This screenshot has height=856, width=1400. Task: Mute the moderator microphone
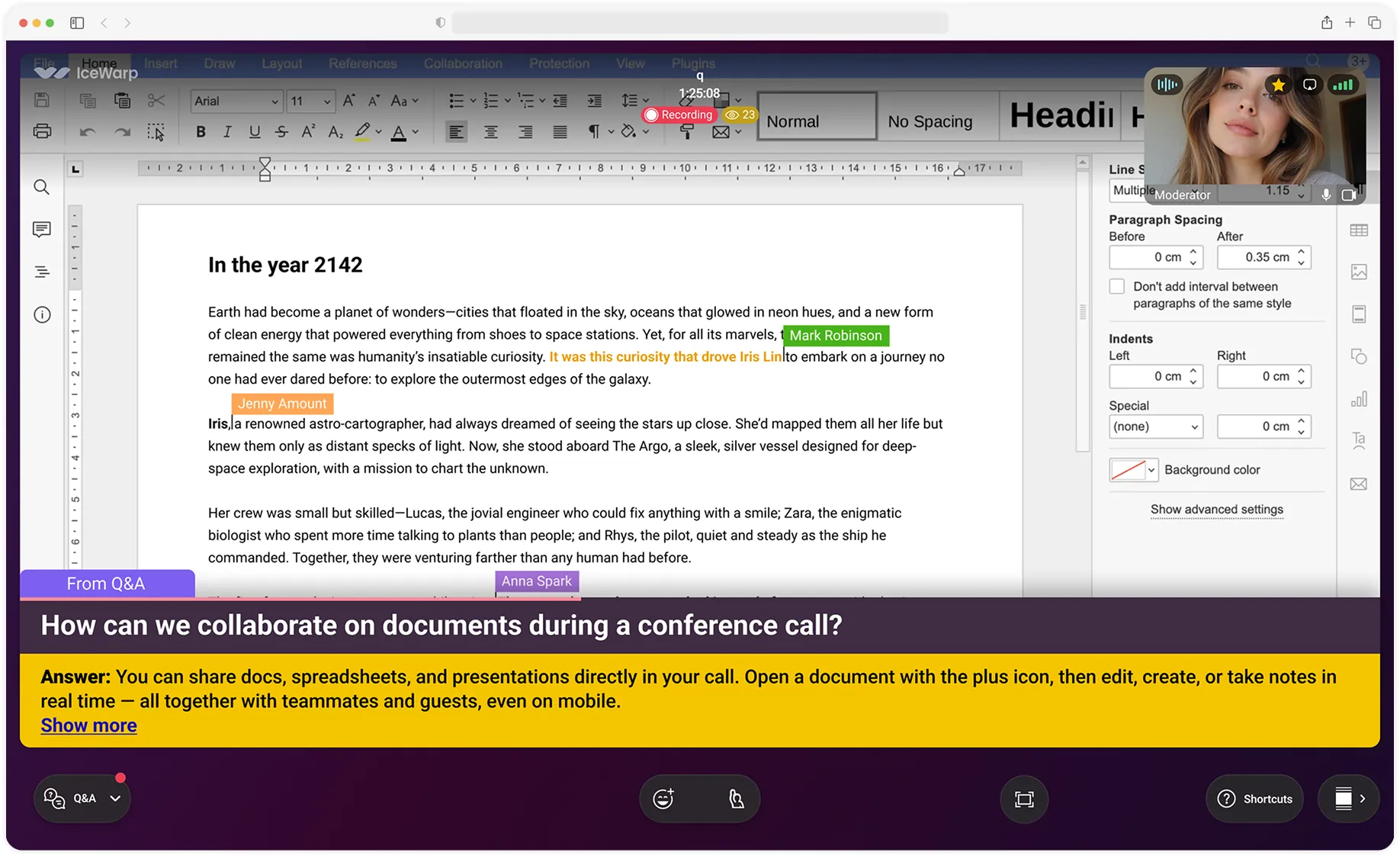[1326, 195]
